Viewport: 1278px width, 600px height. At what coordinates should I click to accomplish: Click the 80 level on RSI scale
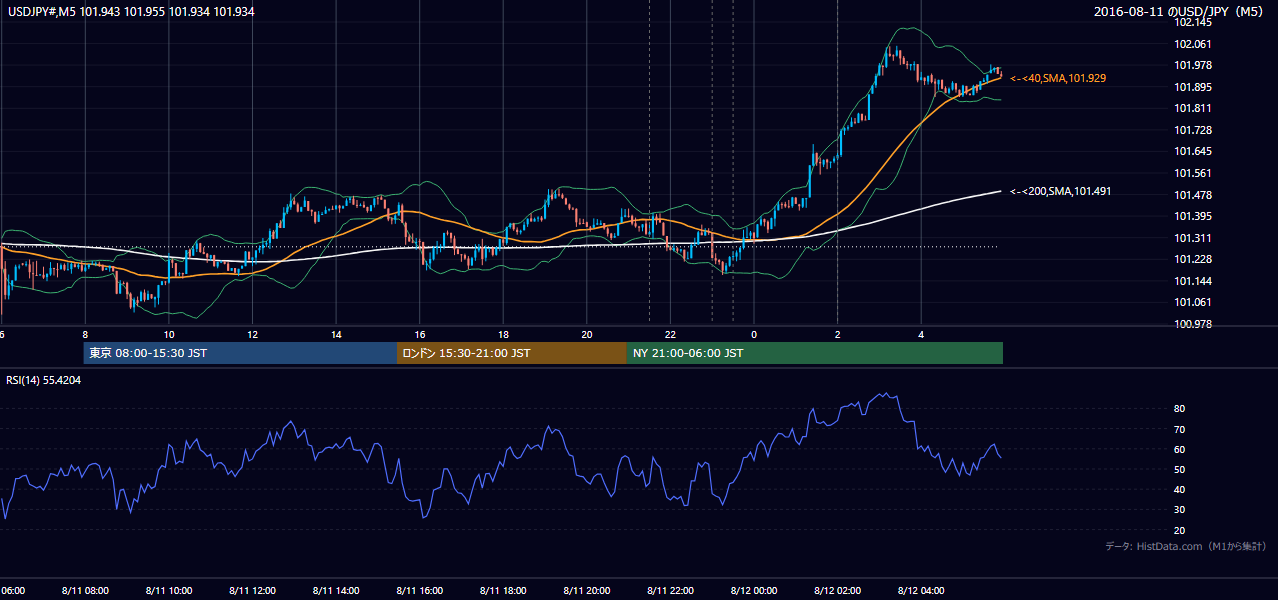point(1180,409)
